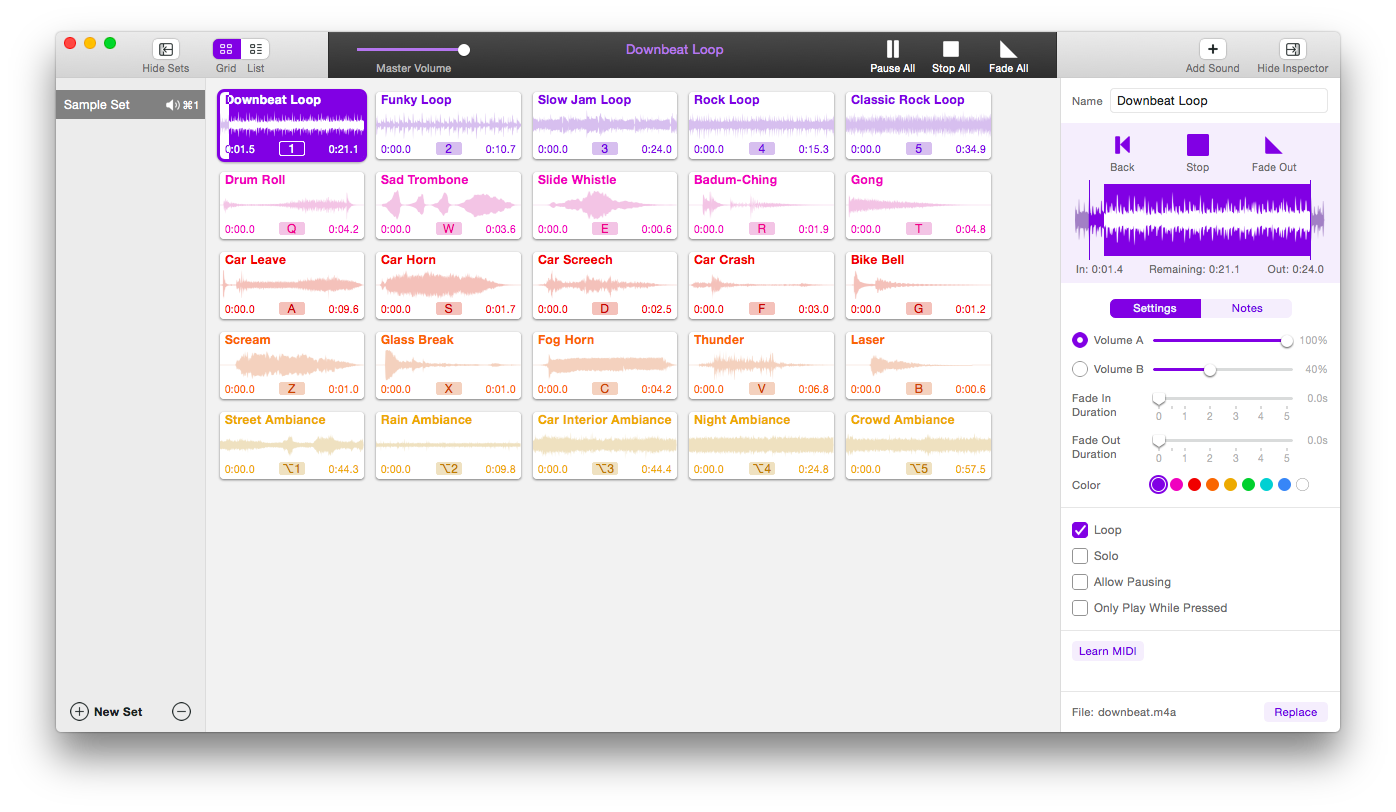Choose the yellow color swatch

[1230, 485]
